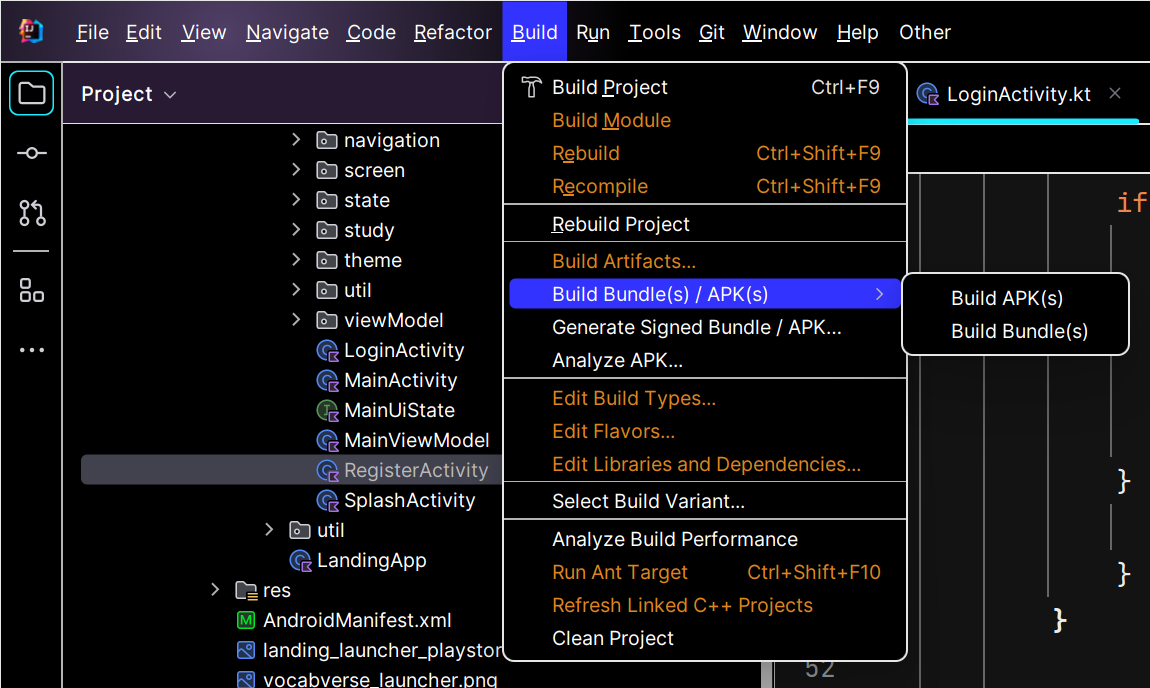The width and height of the screenshot is (1150, 688).
Task: Click Build Artifacts... menu entry
Action: 705,261
